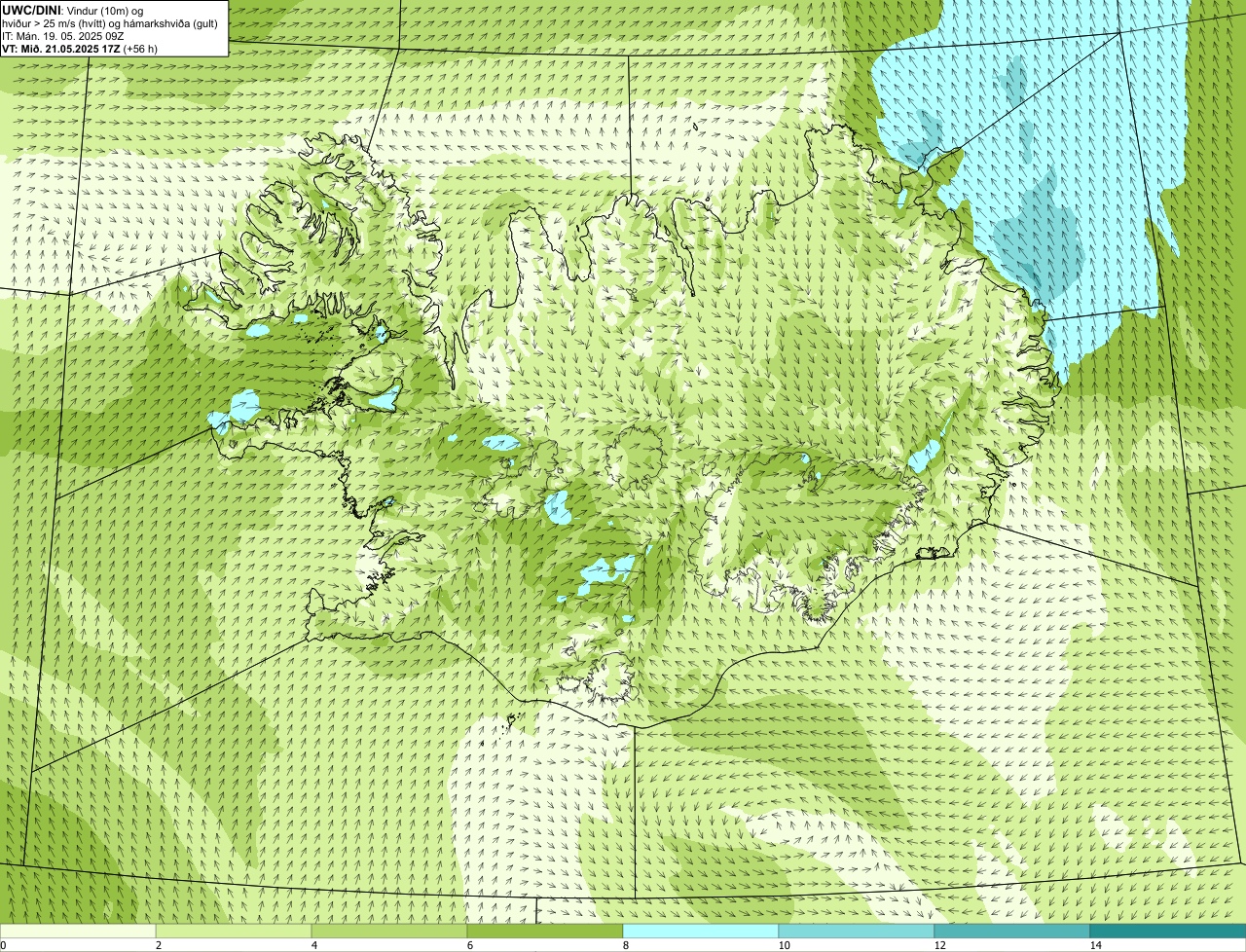
Task: Select the 4–6 m/s green swatch
Action: 389,931
